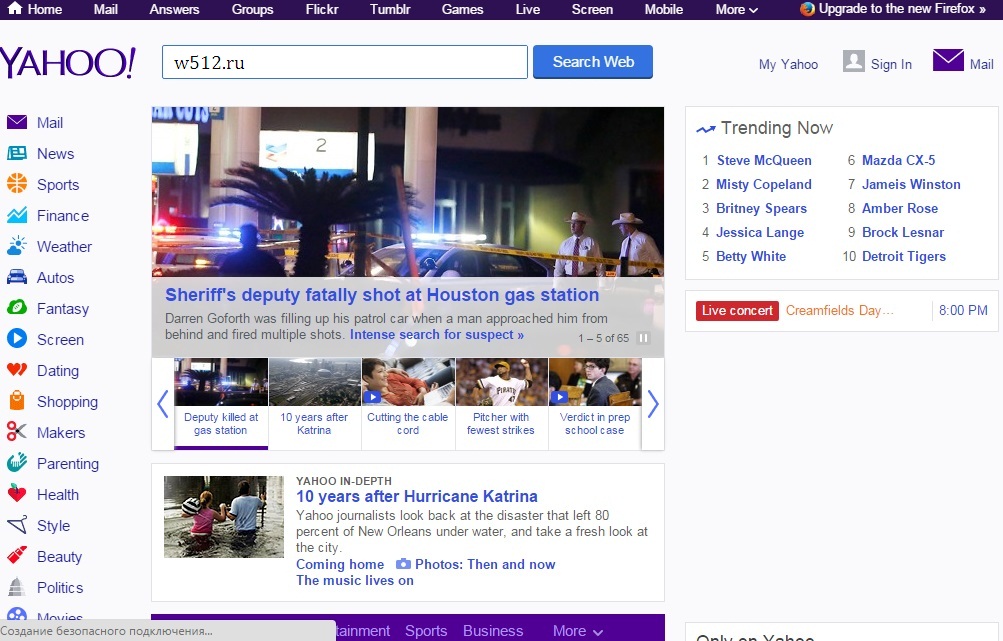Click the Yahoo logo
Image resolution: width=1003 pixels, height=641 pixels.
click(68, 63)
